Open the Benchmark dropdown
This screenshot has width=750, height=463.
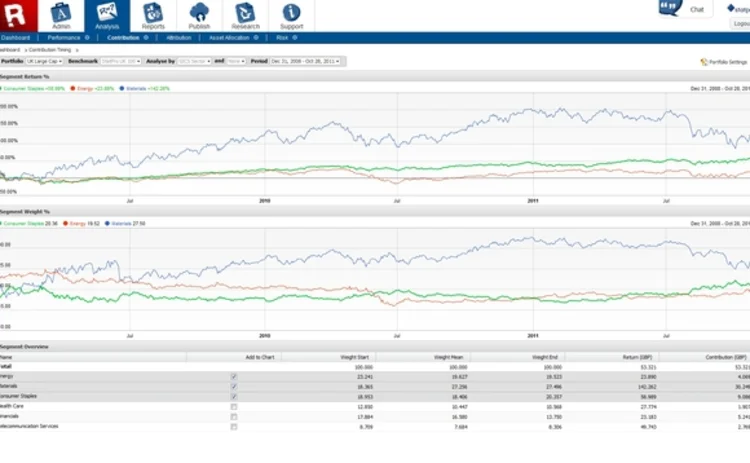tap(121, 61)
